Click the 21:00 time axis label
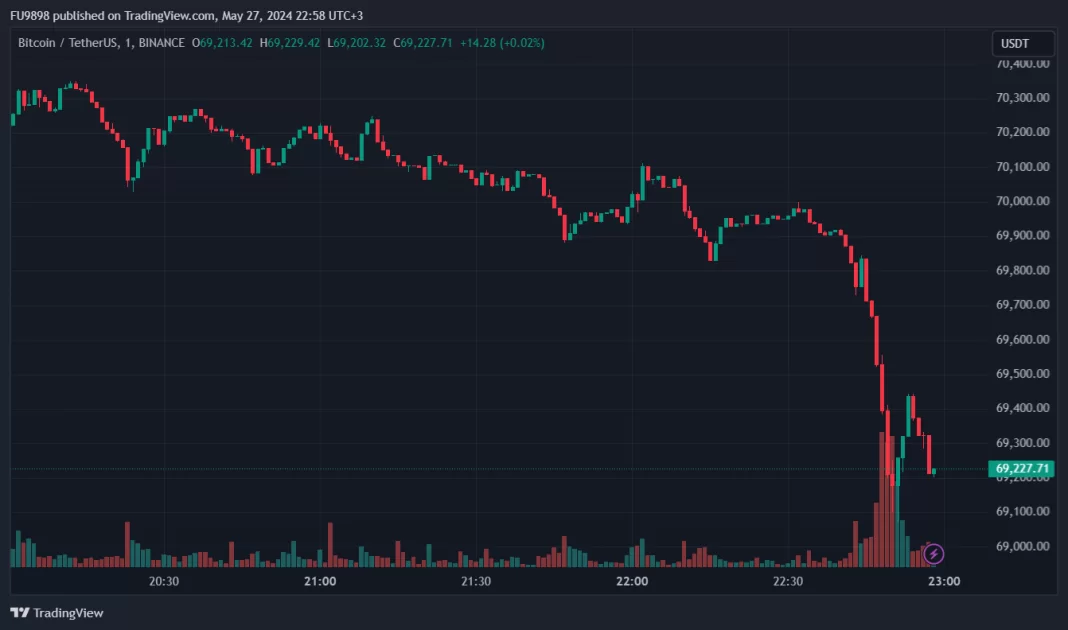The width and height of the screenshot is (1068, 630). pyautogui.click(x=320, y=581)
